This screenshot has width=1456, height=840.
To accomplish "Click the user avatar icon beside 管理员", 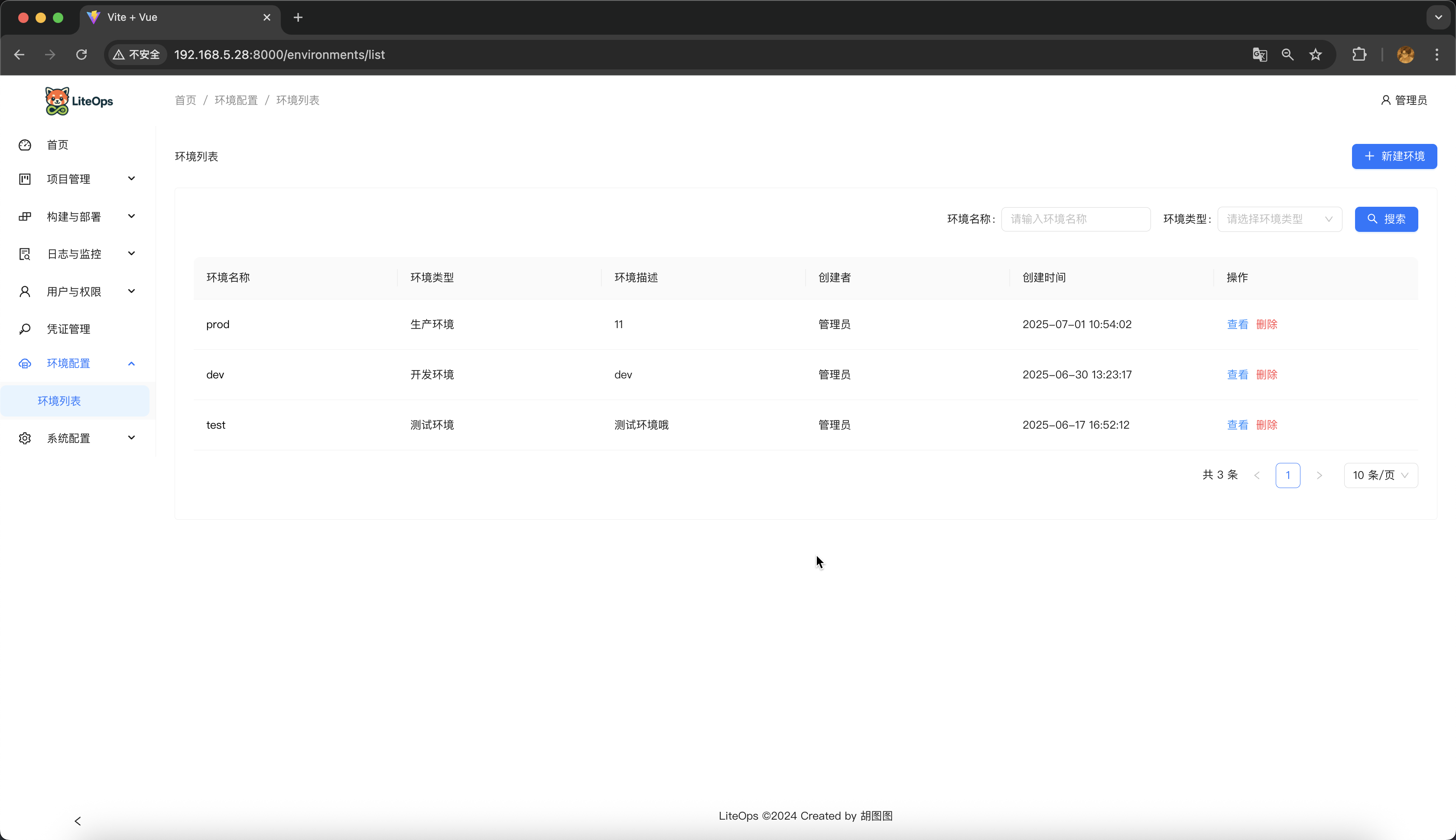I will (1386, 101).
